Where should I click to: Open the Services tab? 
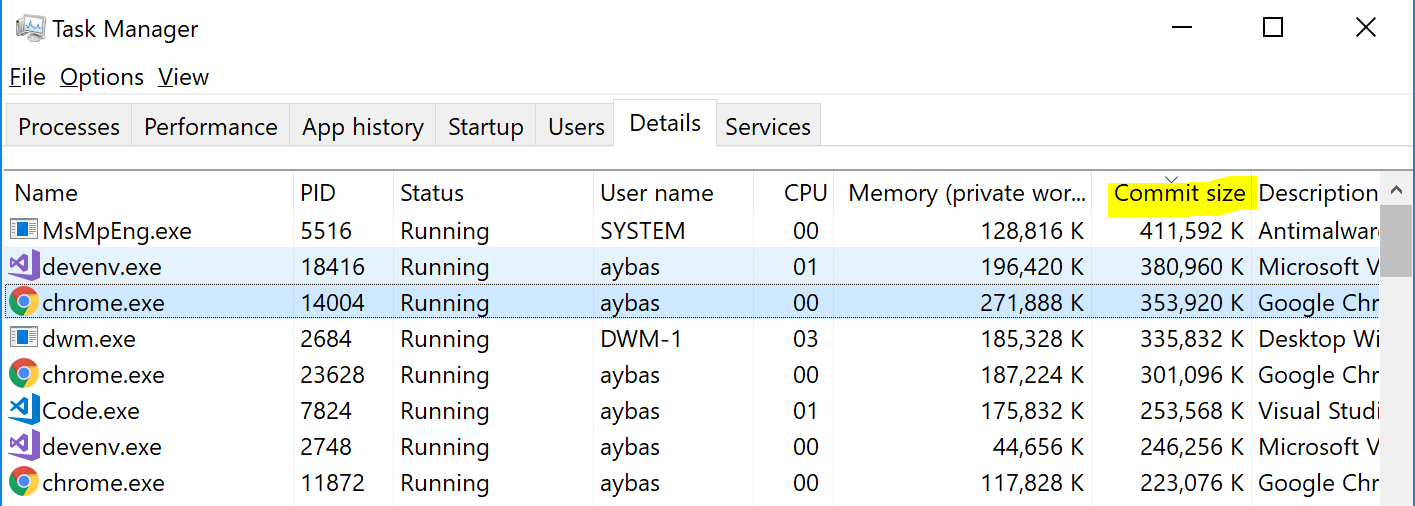coord(767,127)
